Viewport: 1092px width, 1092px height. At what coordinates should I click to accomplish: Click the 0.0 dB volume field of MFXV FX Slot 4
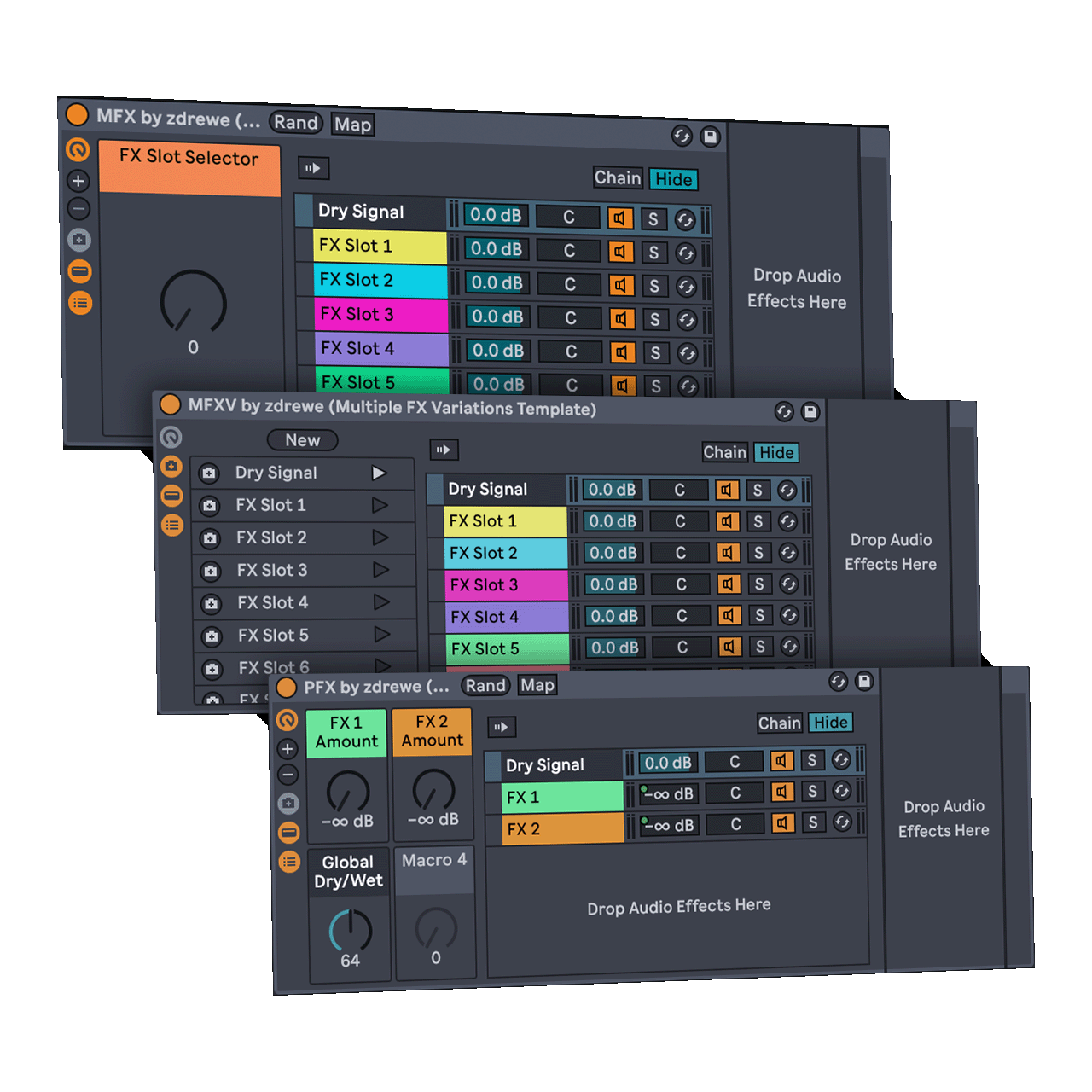(614, 616)
